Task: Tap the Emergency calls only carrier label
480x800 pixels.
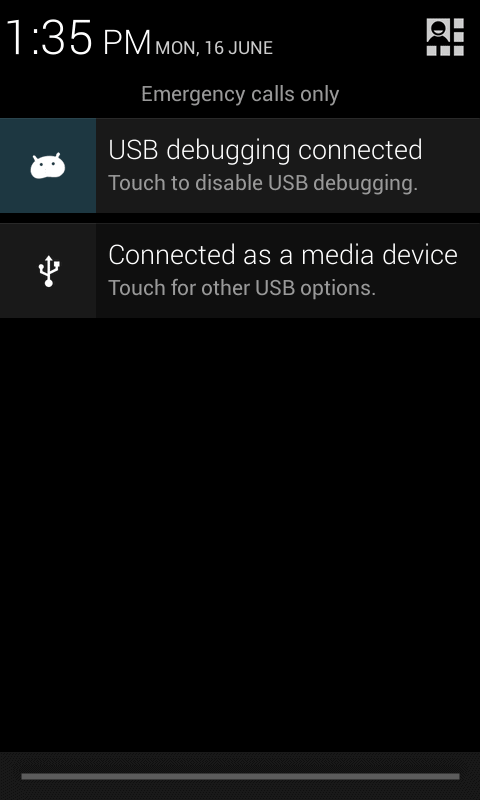Action: 240,94
